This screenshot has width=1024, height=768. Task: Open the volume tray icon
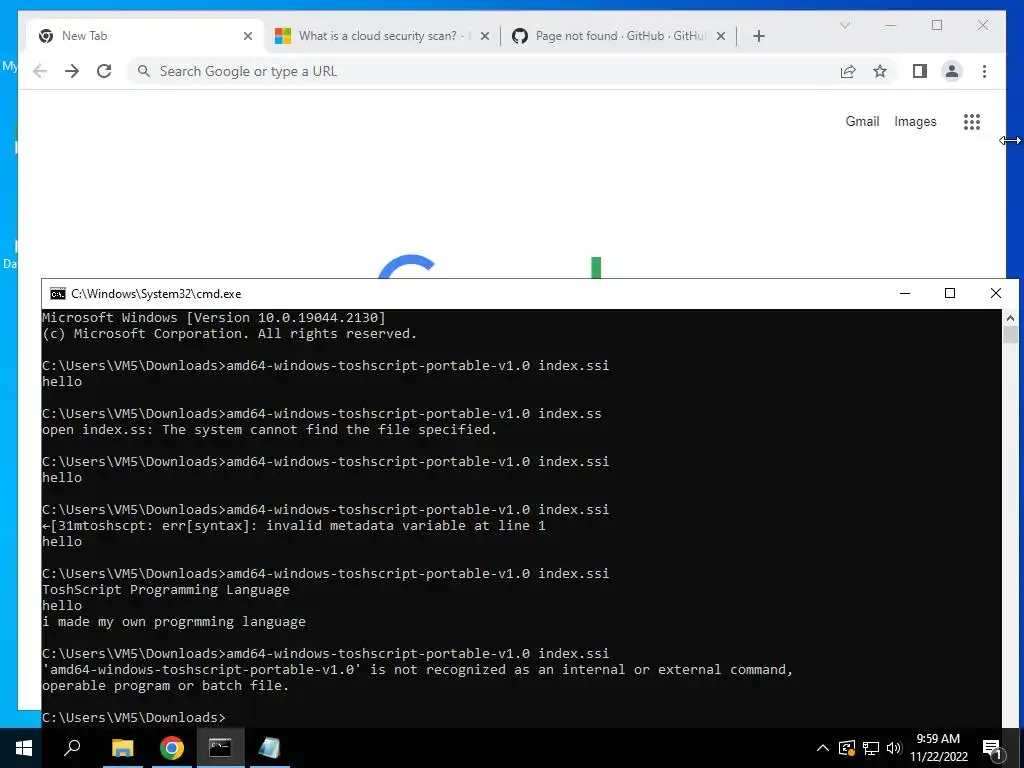[893, 748]
